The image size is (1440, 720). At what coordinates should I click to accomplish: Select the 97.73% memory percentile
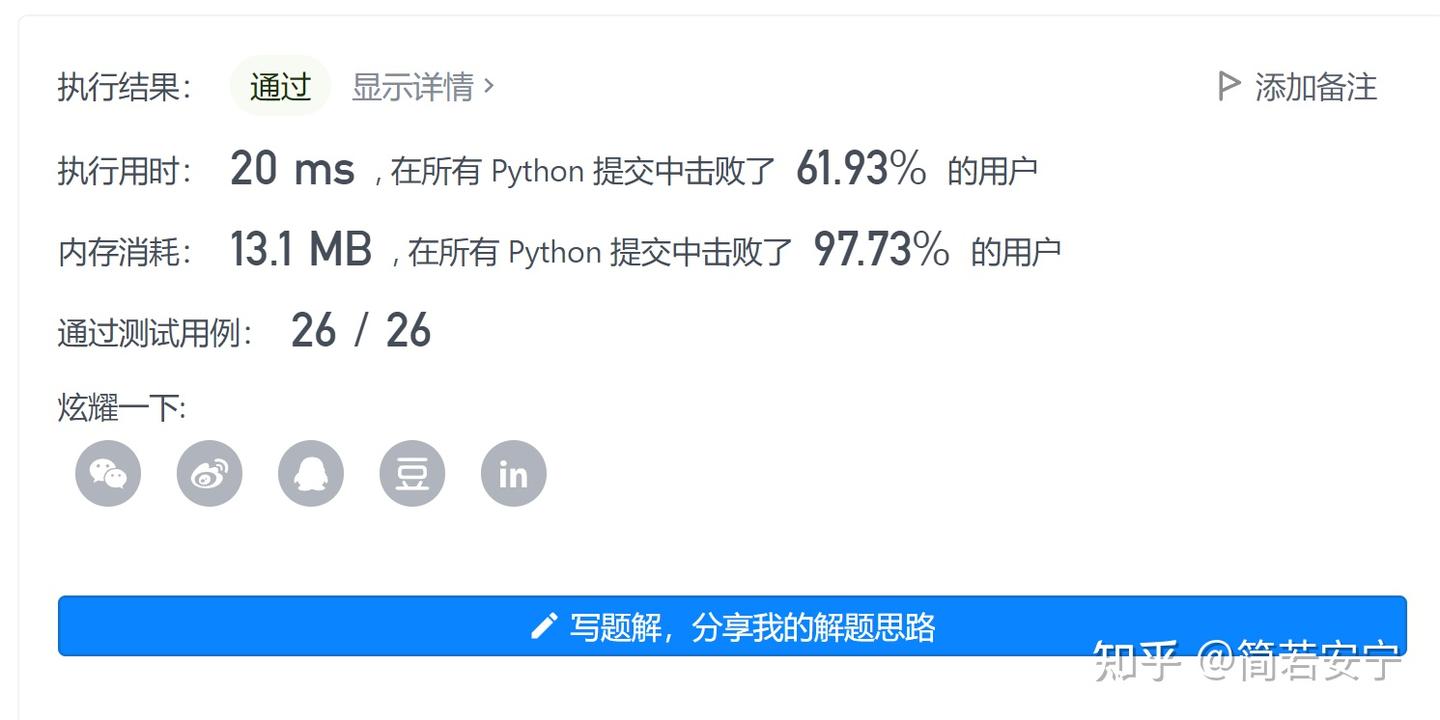[x=881, y=249]
